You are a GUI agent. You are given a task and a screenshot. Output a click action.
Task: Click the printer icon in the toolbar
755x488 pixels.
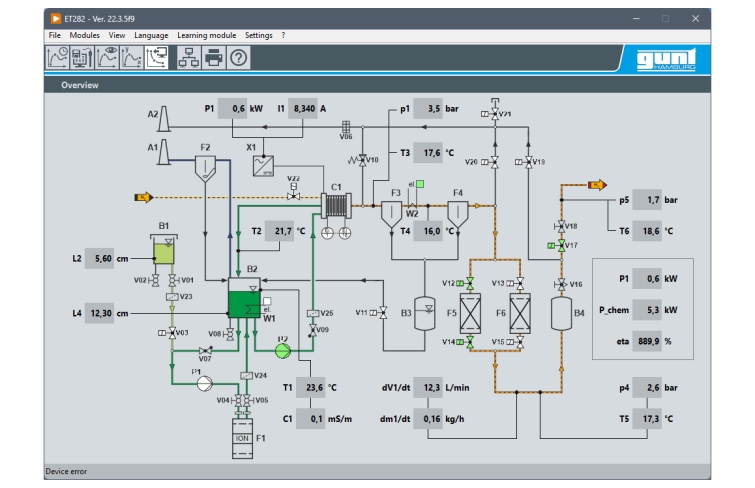point(213,58)
